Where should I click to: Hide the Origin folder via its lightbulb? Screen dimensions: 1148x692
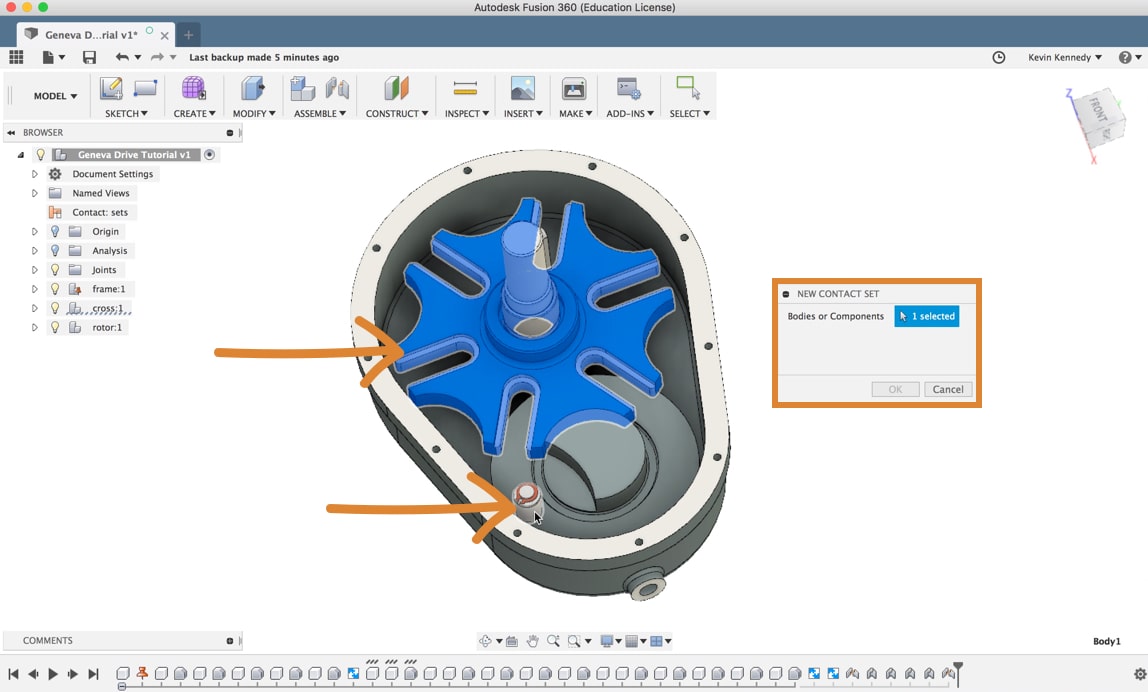pyautogui.click(x=54, y=231)
